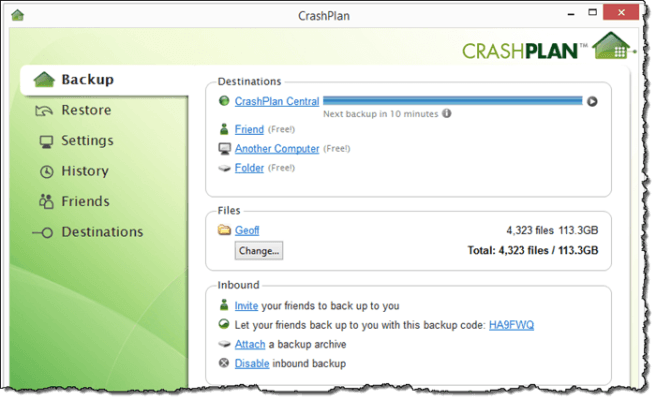
Task: Click the info icon after 'Next backup in 10 minutes'
Action: (x=446, y=114)
